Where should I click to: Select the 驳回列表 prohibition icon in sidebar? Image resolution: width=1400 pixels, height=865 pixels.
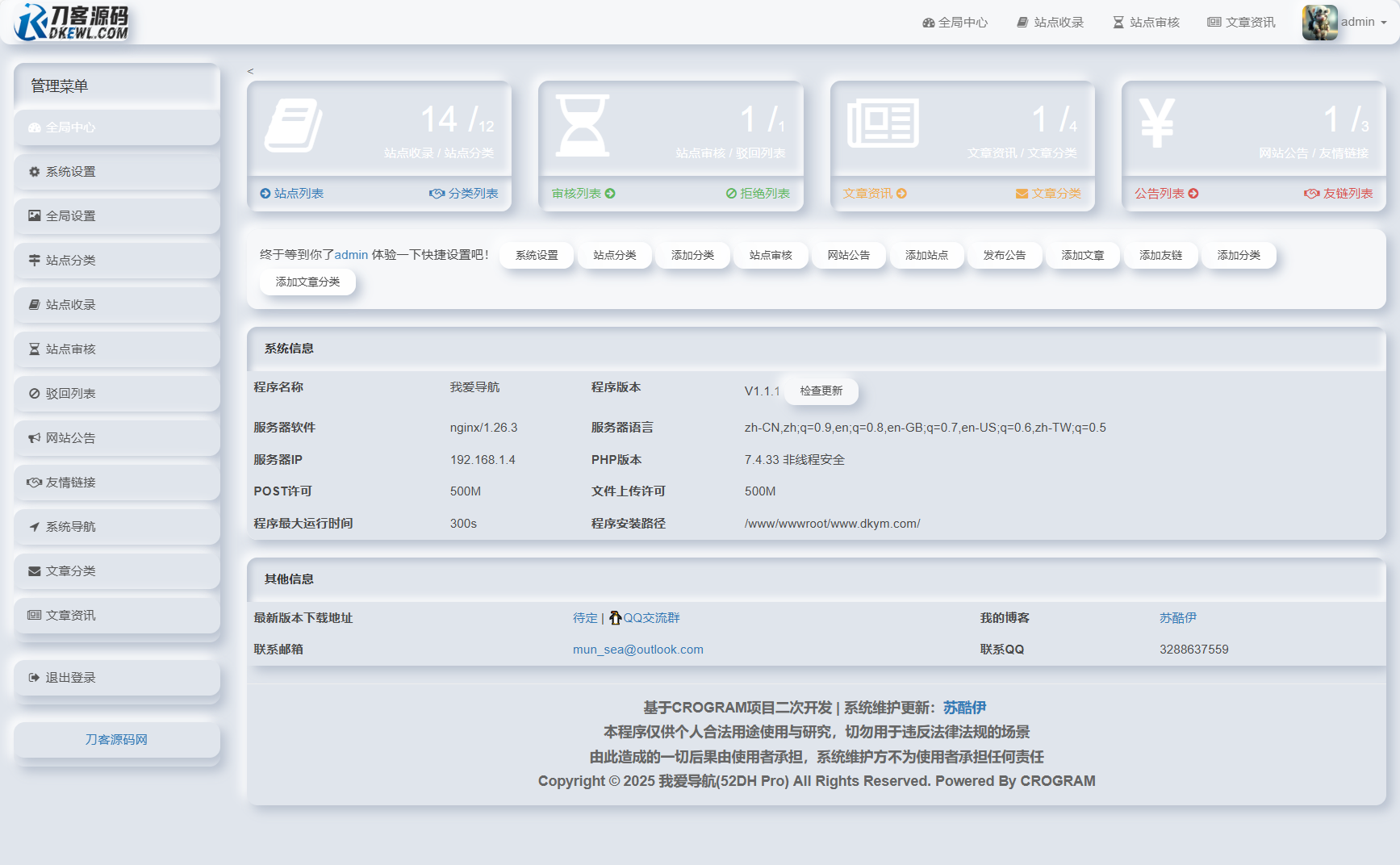point(33,393)
